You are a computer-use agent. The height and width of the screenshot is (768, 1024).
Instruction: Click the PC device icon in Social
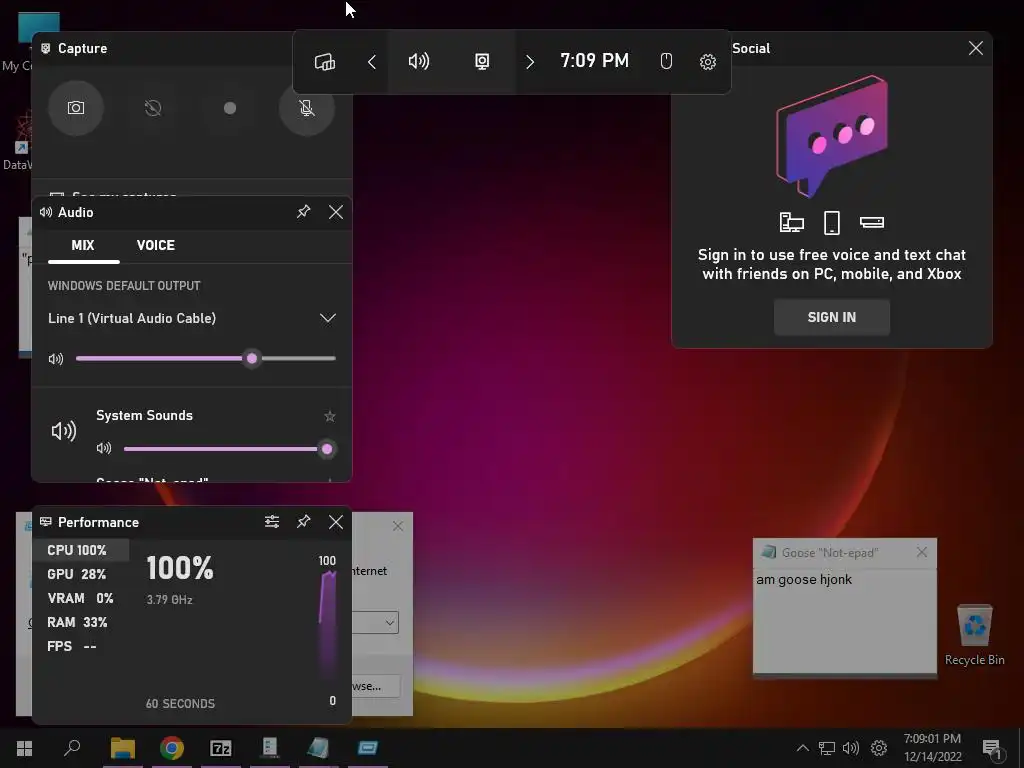pos(792,223)
